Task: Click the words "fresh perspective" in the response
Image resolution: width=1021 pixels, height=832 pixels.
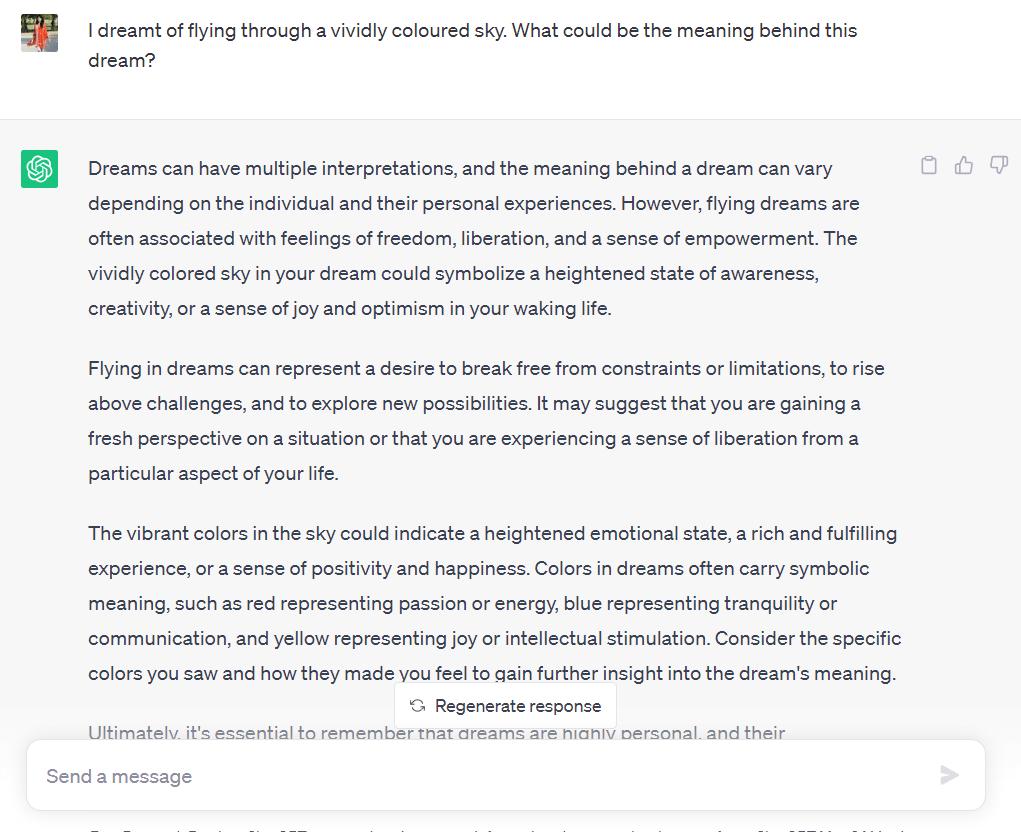Action: click(x=164, y=438)
